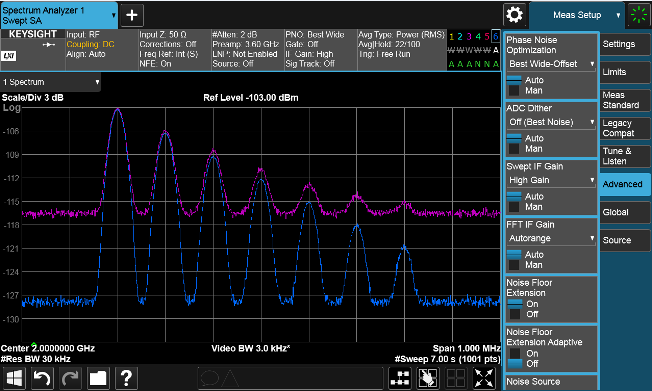Image resolution: width=652 pixels, height=391 pixels.
Task: Select trace 3 indicator
Action: [469, 37]
